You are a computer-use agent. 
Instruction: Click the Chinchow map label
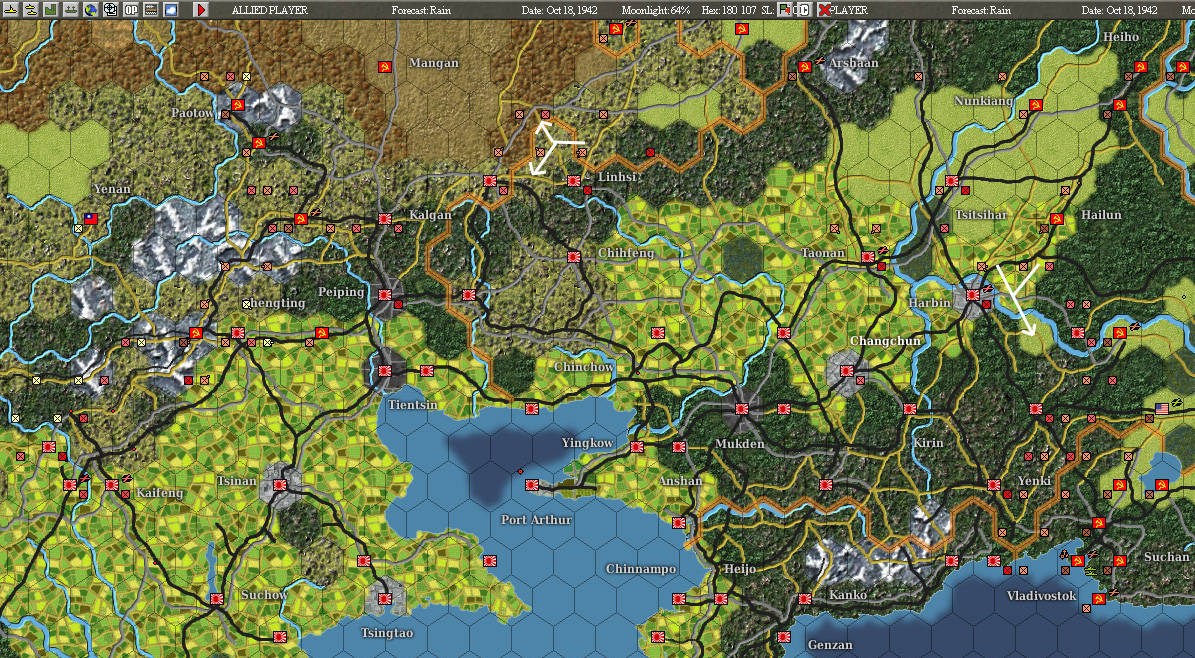pyautogui.click(x=585, y=367)
